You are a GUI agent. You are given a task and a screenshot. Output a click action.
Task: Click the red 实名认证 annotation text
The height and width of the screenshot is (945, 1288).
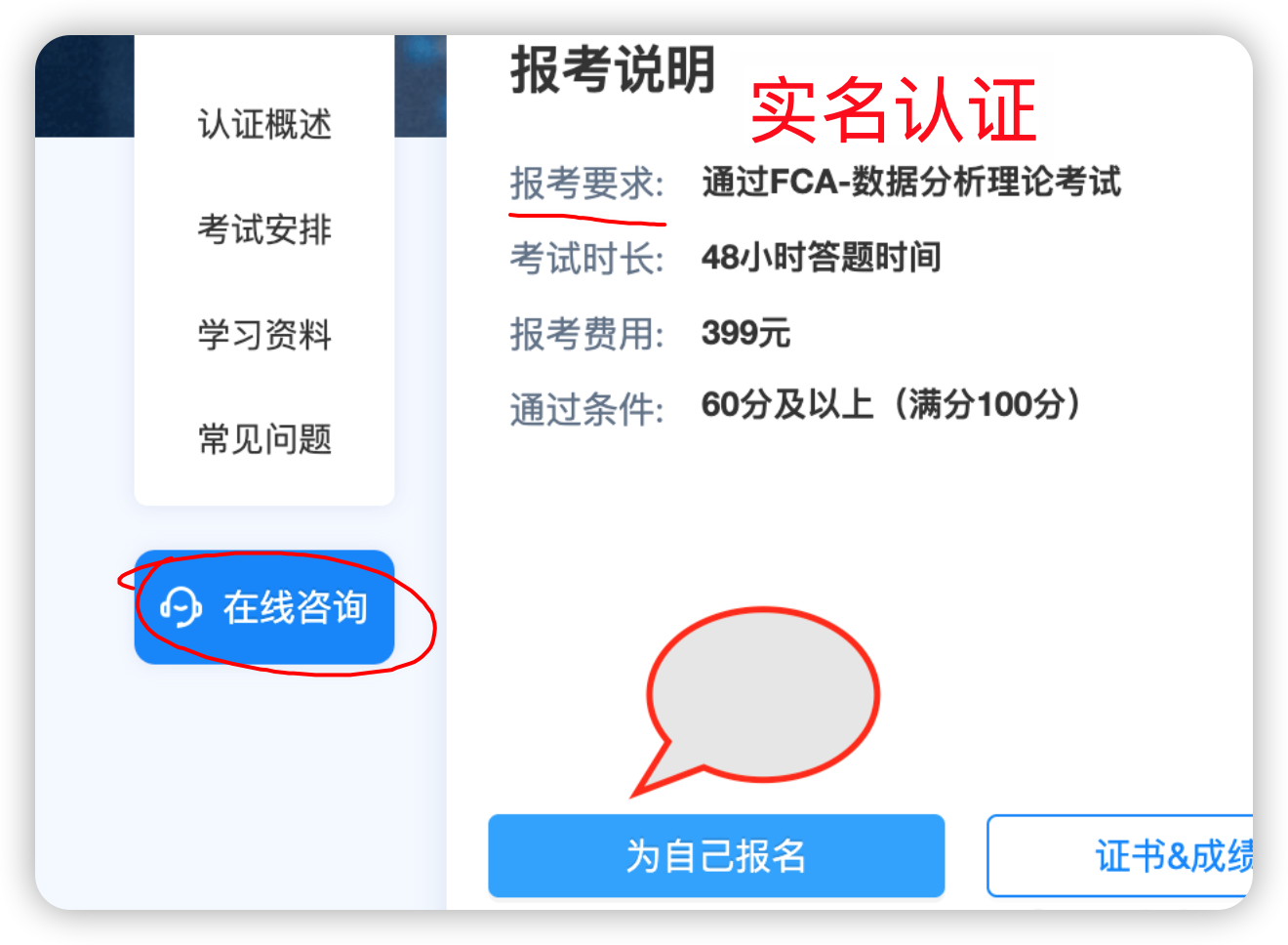click(x=893, y=110)
